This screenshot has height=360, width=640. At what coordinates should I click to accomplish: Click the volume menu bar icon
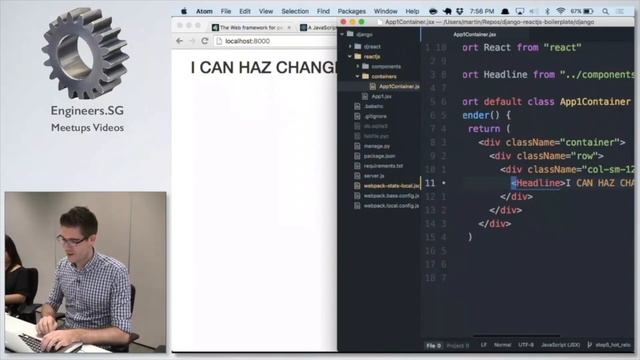pos(533,11)
